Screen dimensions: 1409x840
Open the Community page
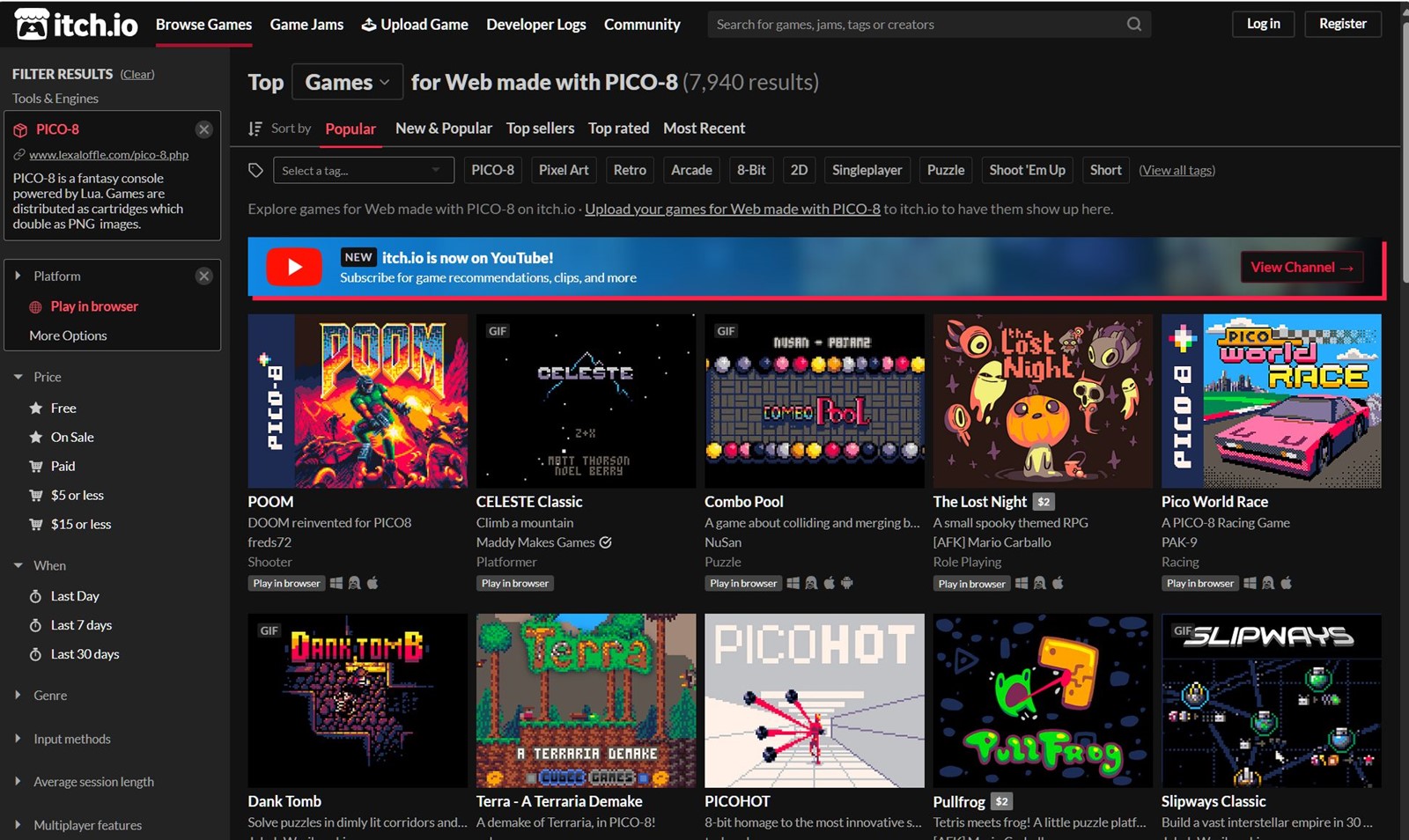tap(642, 25)
